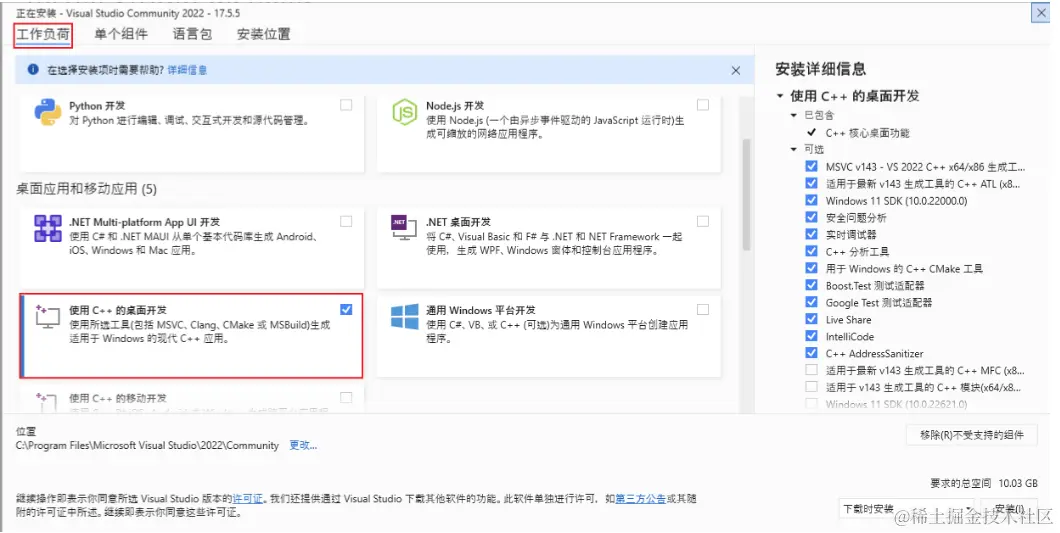
Task: Check the Node.js 开发 workload checkbox
Action: click(x=703, y=105)
